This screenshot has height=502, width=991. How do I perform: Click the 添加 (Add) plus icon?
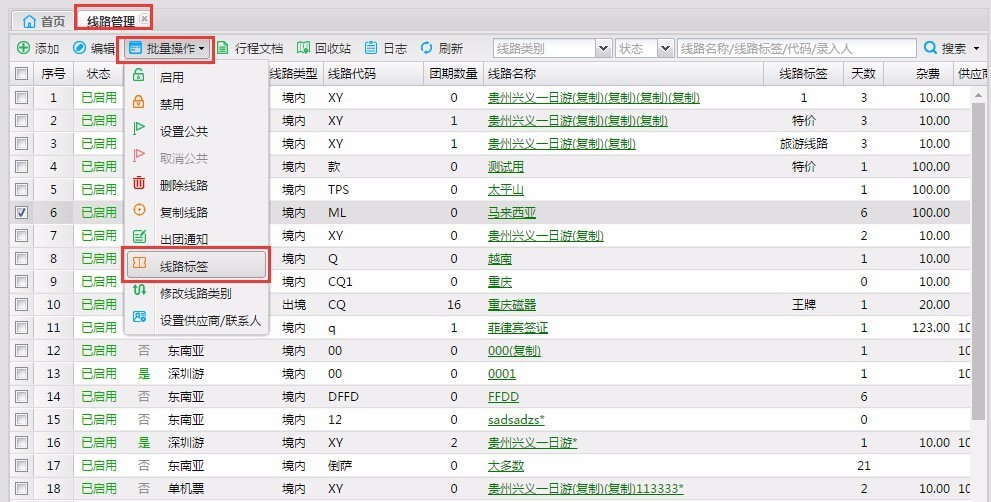pos(23,48)
